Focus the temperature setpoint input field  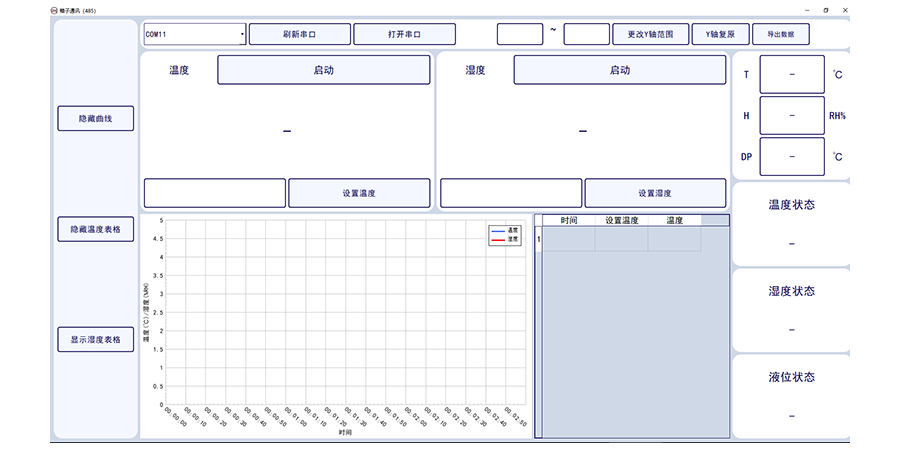click(215, 193)
